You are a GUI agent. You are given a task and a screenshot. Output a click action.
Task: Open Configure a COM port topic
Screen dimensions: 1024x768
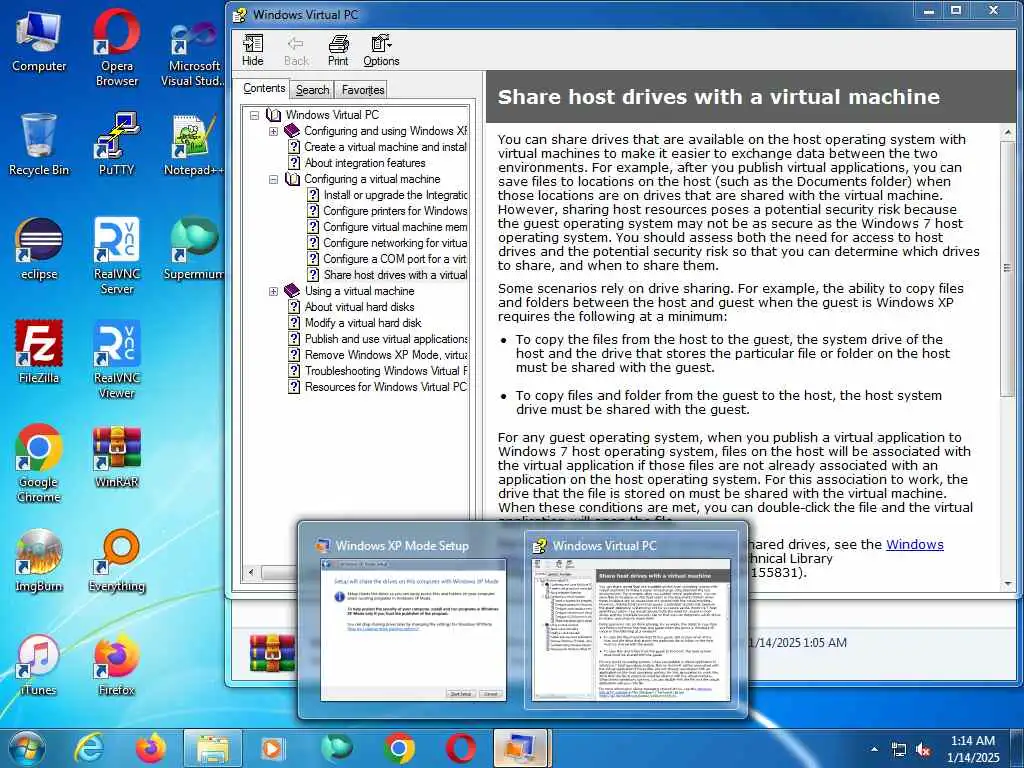pyautogui.click(x=387, y=259)
